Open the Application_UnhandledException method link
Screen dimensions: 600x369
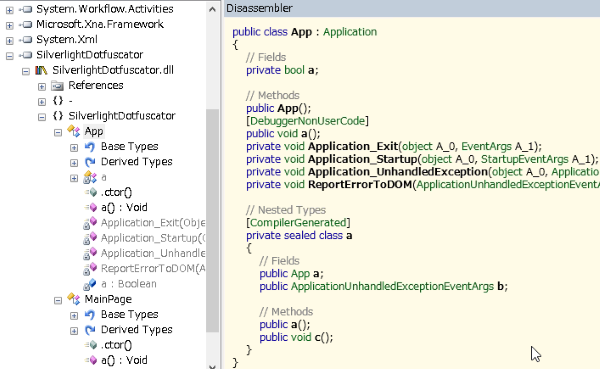tap(398, 172)
